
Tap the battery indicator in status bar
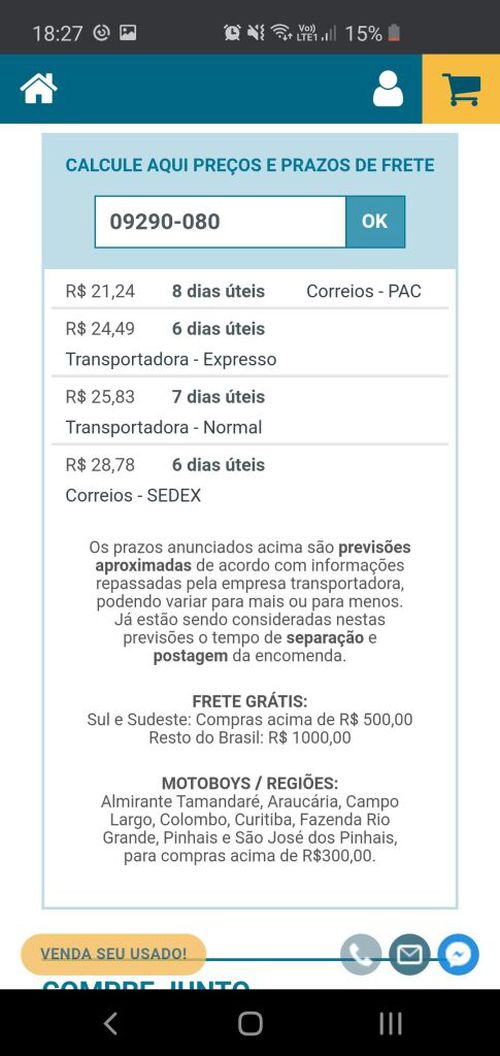click(x=394, y=33)
